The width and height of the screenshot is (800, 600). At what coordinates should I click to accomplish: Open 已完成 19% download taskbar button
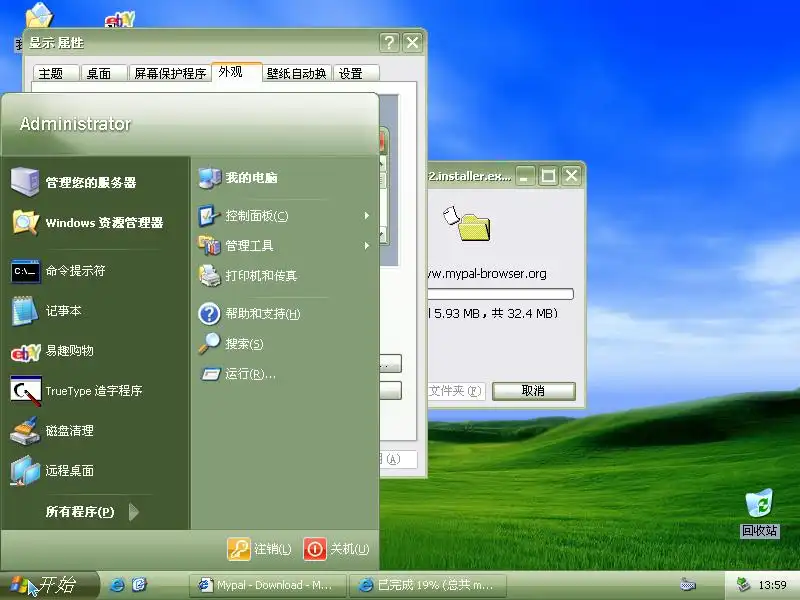[x=428, y=585]
